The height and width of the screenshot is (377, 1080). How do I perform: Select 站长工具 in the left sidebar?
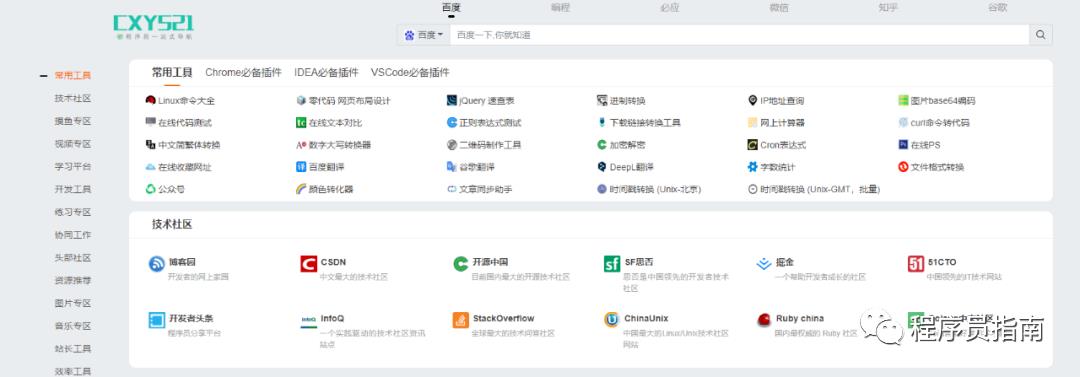point(73,349)
